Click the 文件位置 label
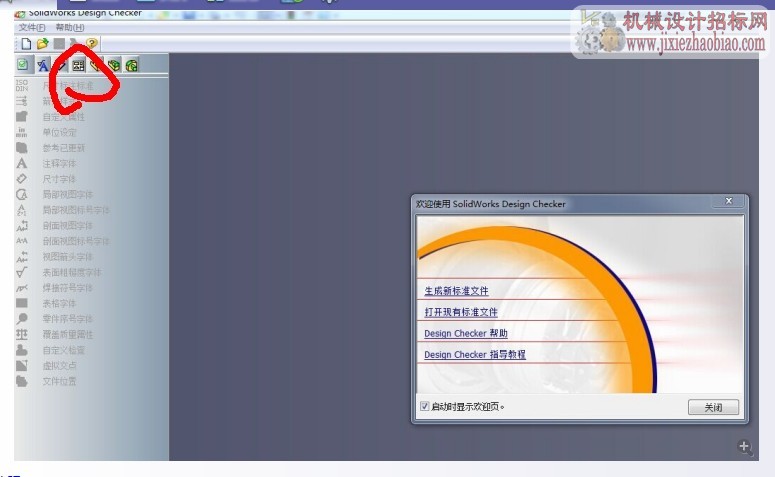775x477 pixels. (59, 381)
